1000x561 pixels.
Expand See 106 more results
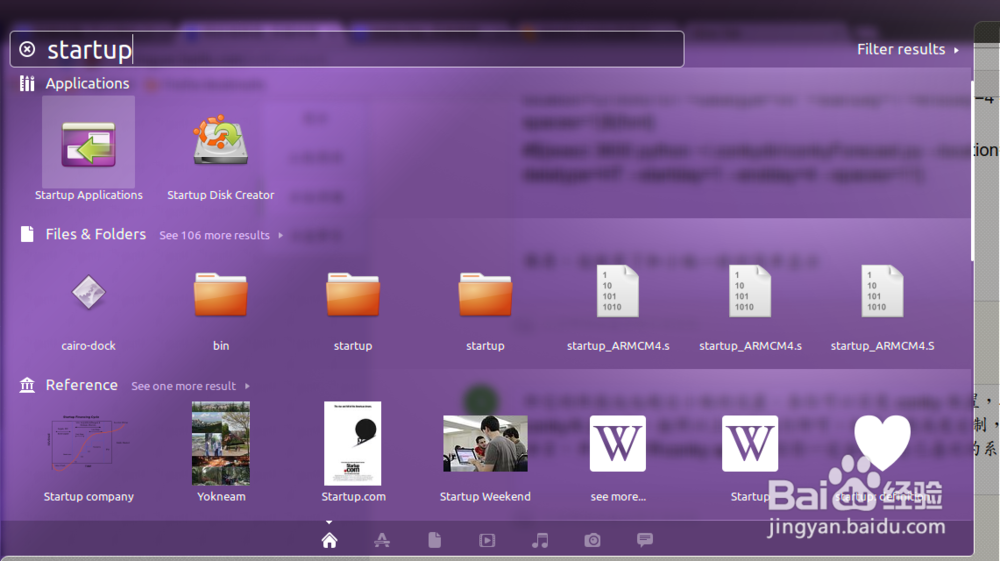click(221, 235)
